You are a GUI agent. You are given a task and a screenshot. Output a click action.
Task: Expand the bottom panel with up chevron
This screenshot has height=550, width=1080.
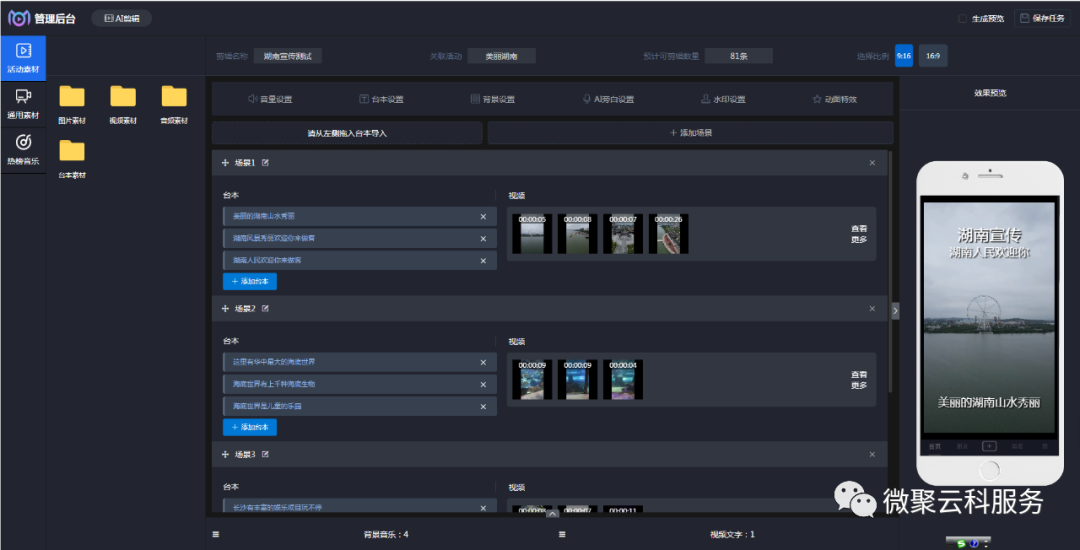[x=552, y=514]
